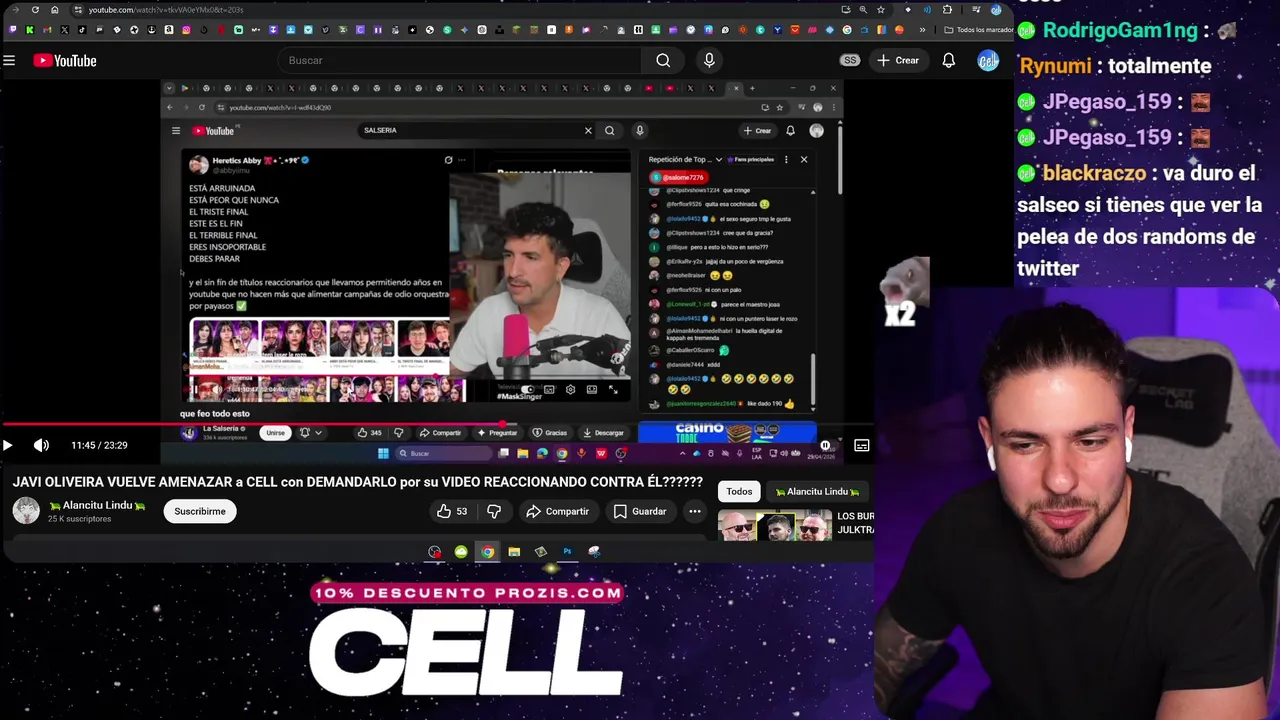Screen dimensions: 1280x720
Task: Play the paused video
Action: tap(8, 446)
